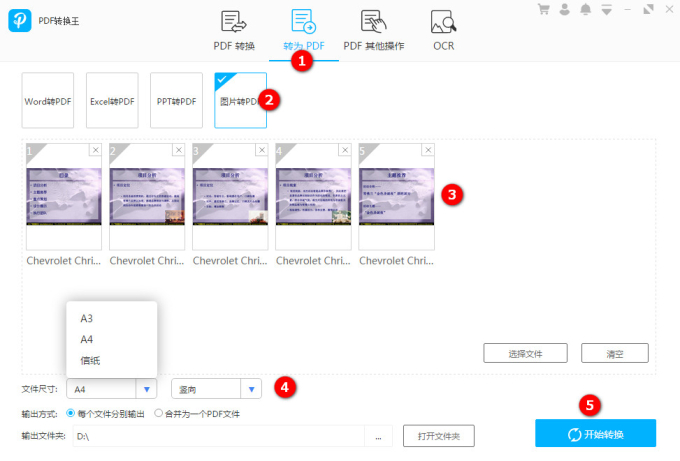Open the notifications bell
The image size is (680, 461).
click(x=585, y=9)
